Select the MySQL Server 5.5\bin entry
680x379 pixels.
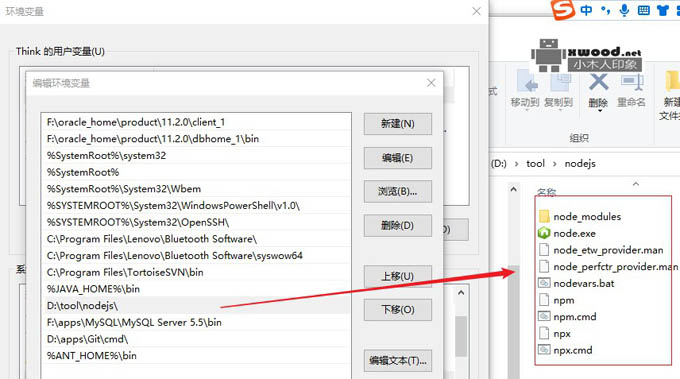pyautogui.click(x=196, y=322)
